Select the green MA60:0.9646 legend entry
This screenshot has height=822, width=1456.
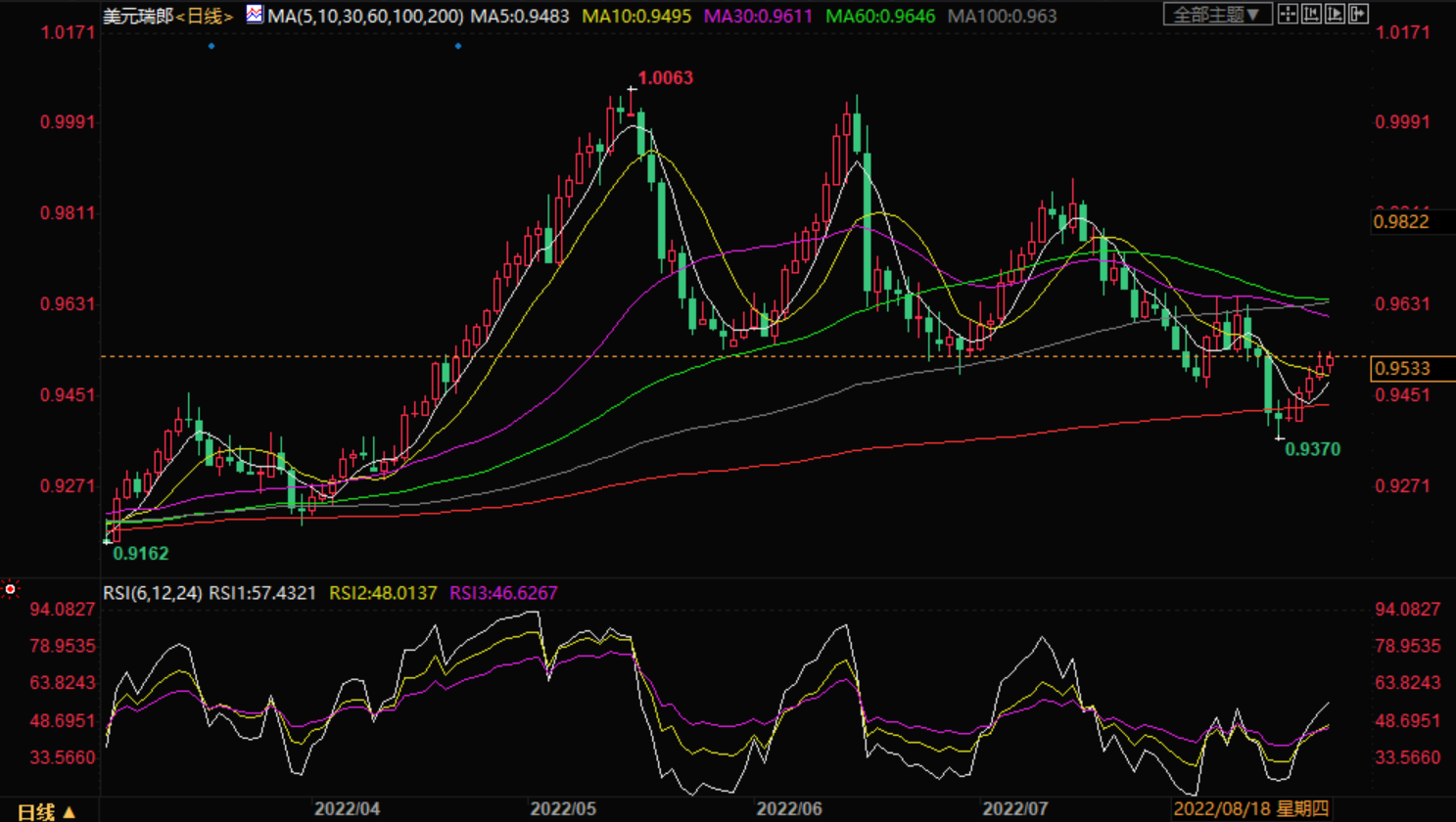[x=879, y=17]
